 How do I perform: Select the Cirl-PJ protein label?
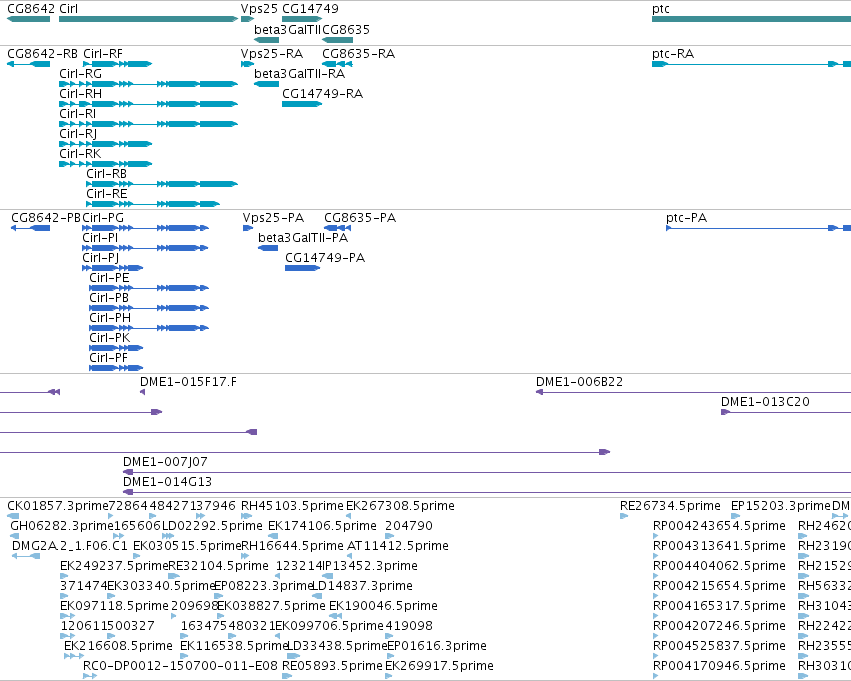(100, 258)
